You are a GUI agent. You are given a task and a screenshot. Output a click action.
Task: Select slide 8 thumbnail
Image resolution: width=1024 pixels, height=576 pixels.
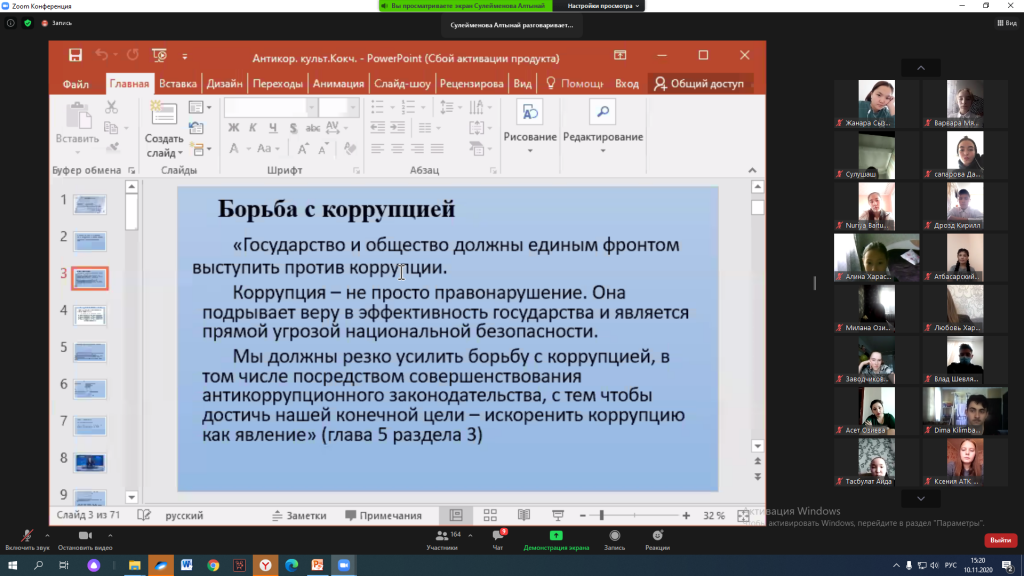point(90,461)
